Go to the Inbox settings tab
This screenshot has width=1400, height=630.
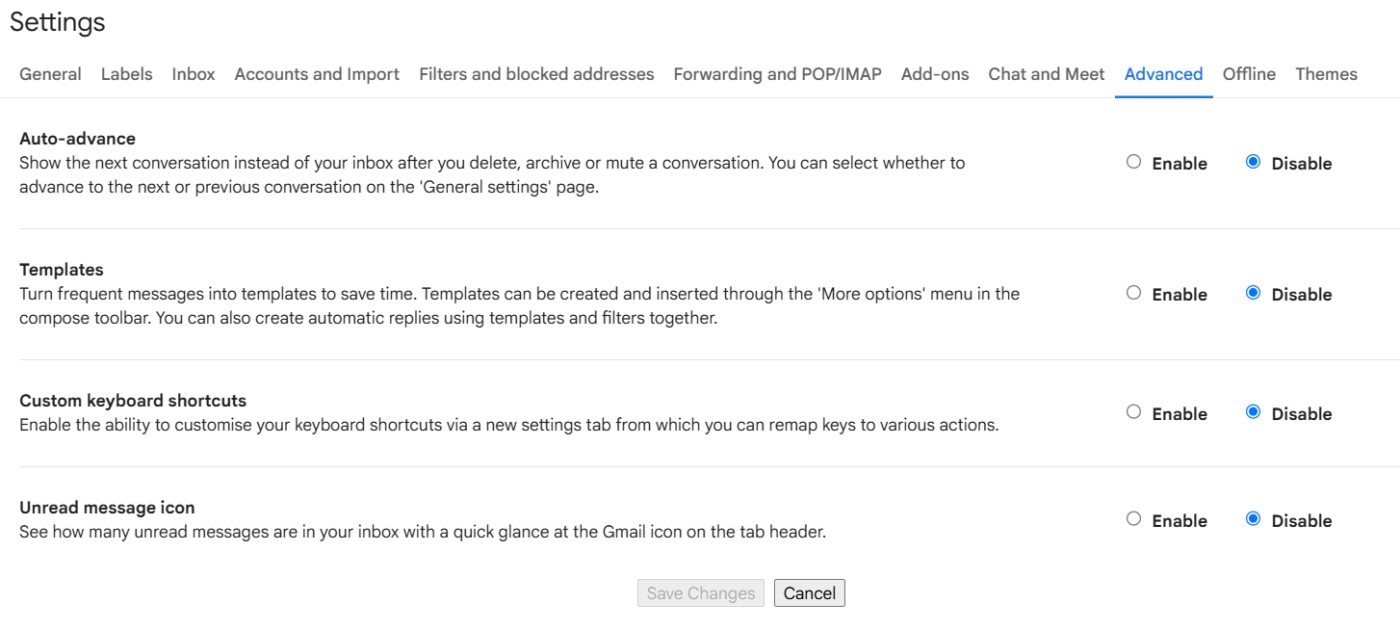(x=193, y=73)
